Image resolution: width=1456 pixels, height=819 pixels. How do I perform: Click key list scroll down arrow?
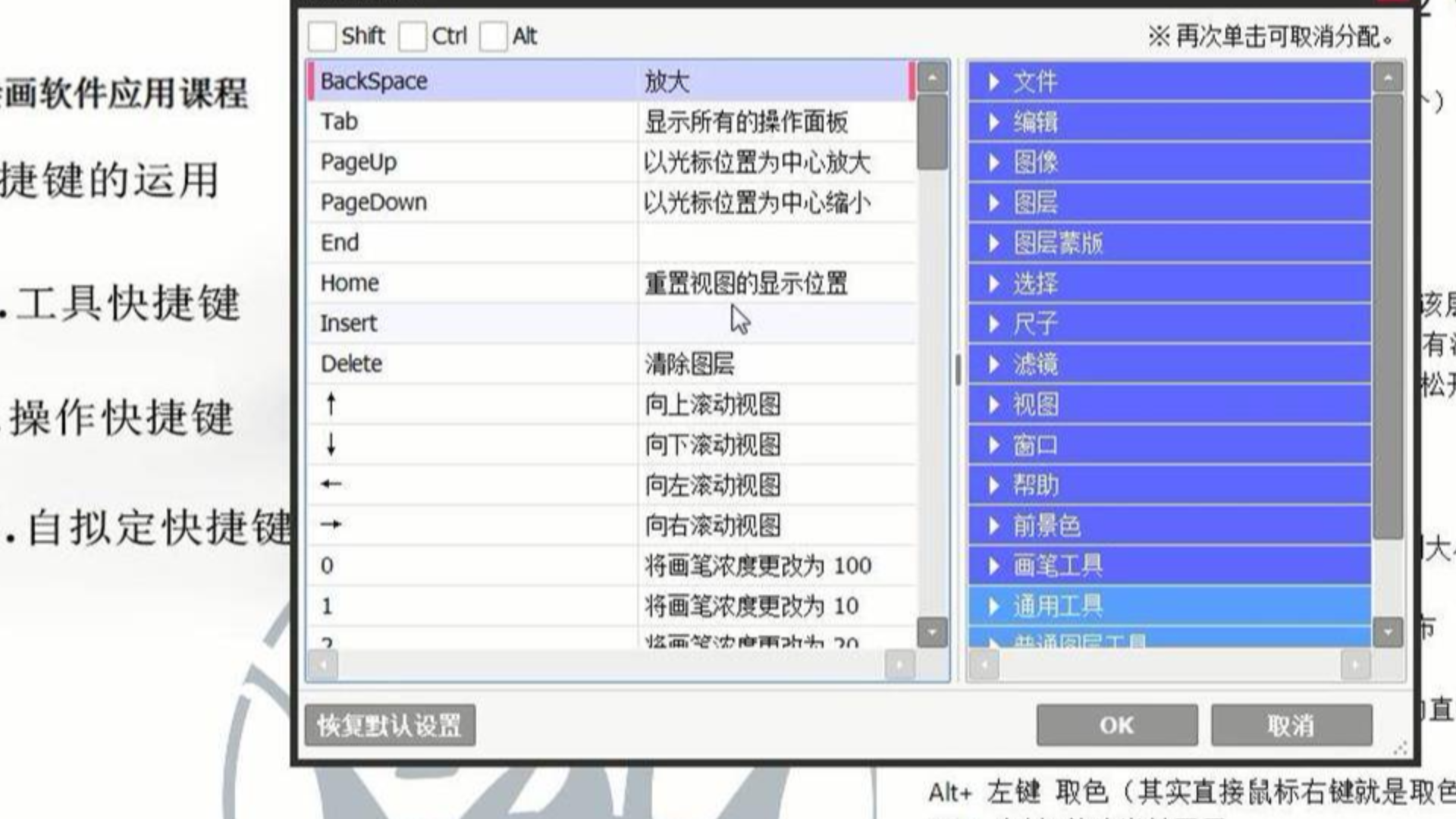click(933, 632)
